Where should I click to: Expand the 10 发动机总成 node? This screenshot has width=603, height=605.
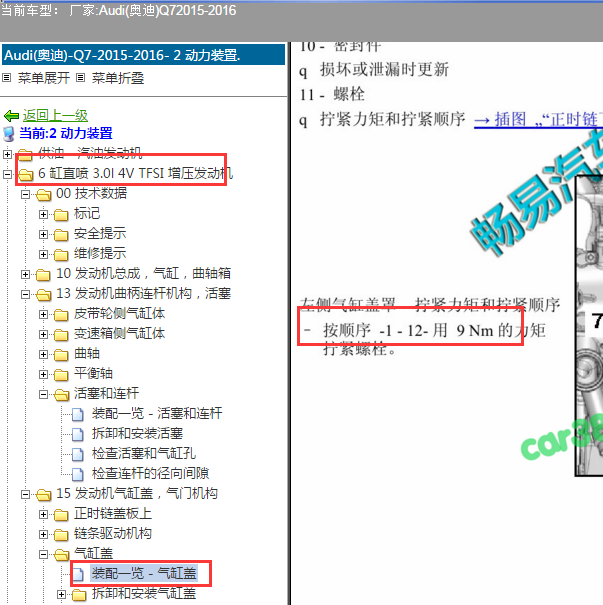(25, 274)
